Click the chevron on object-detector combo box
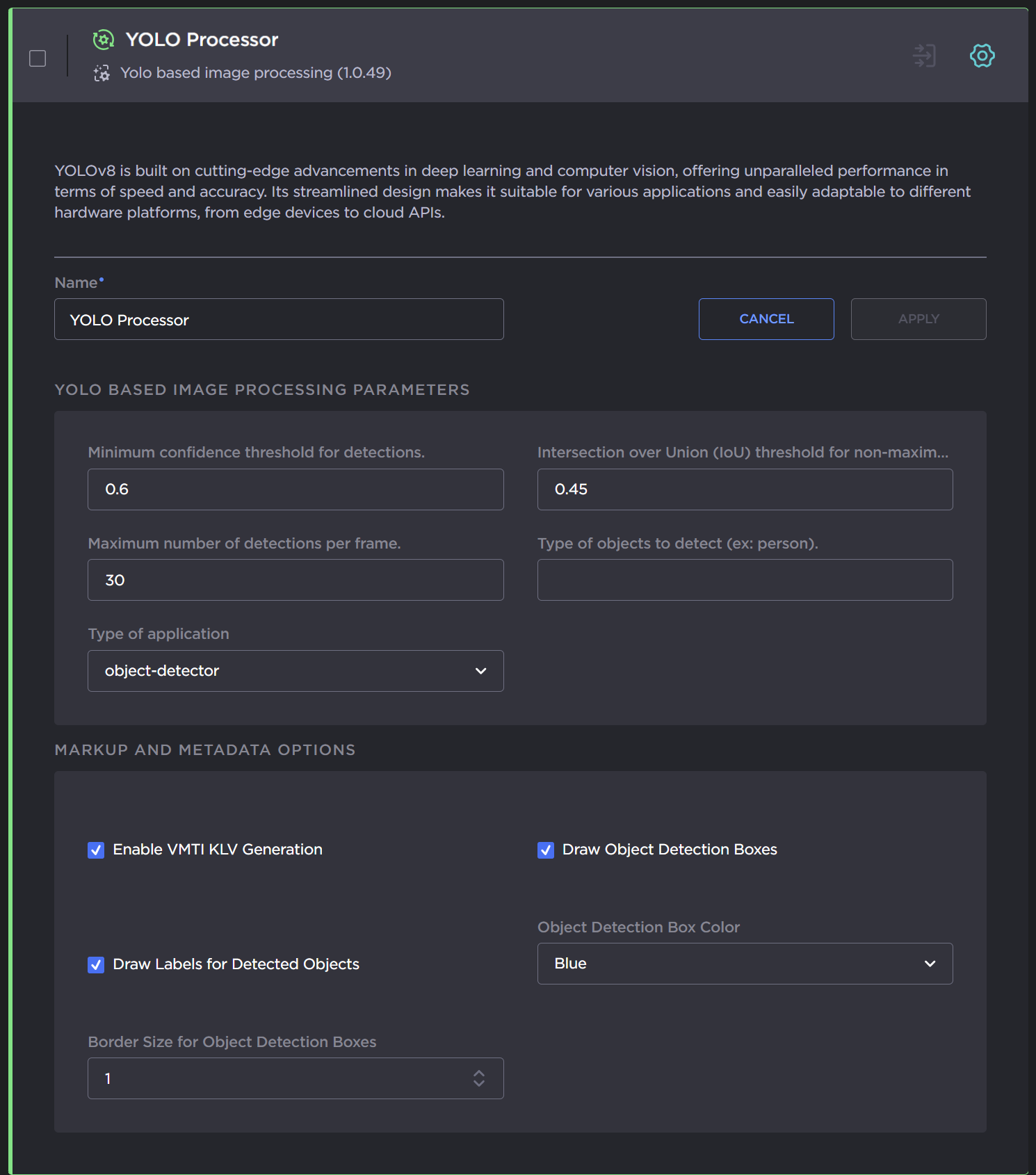 [x=480, y=671]
